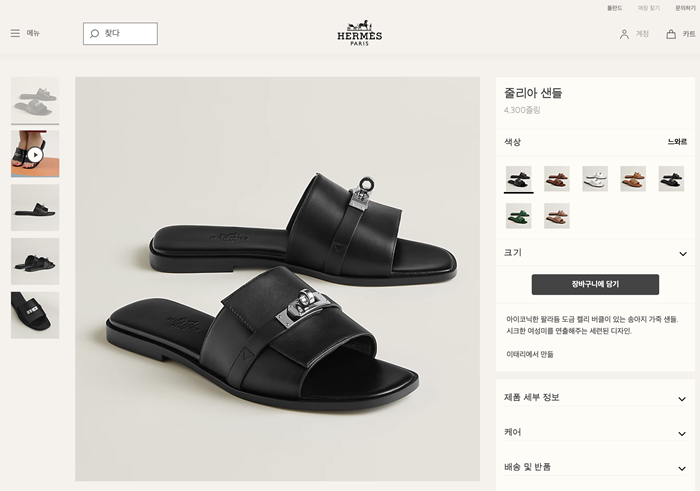
Task: Open the 문의하기 link at top
Action: coord(685,8)
